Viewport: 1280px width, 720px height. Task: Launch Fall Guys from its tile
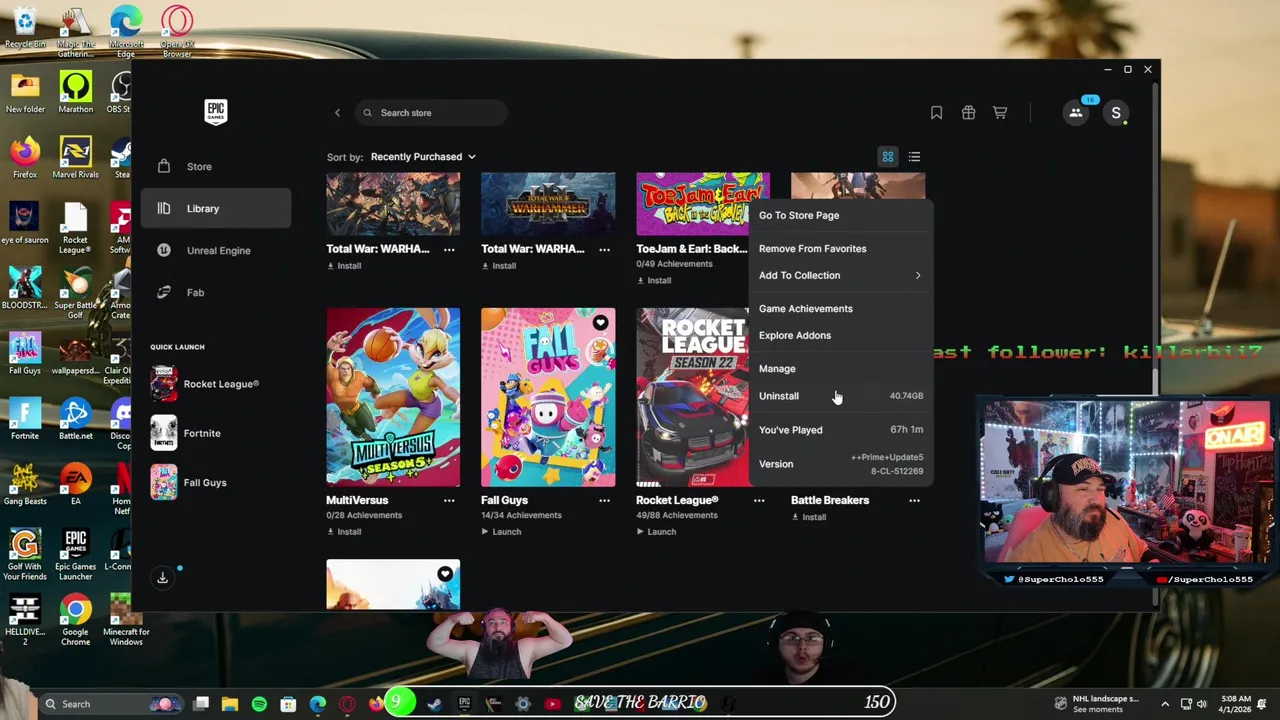tap(501, 532)
